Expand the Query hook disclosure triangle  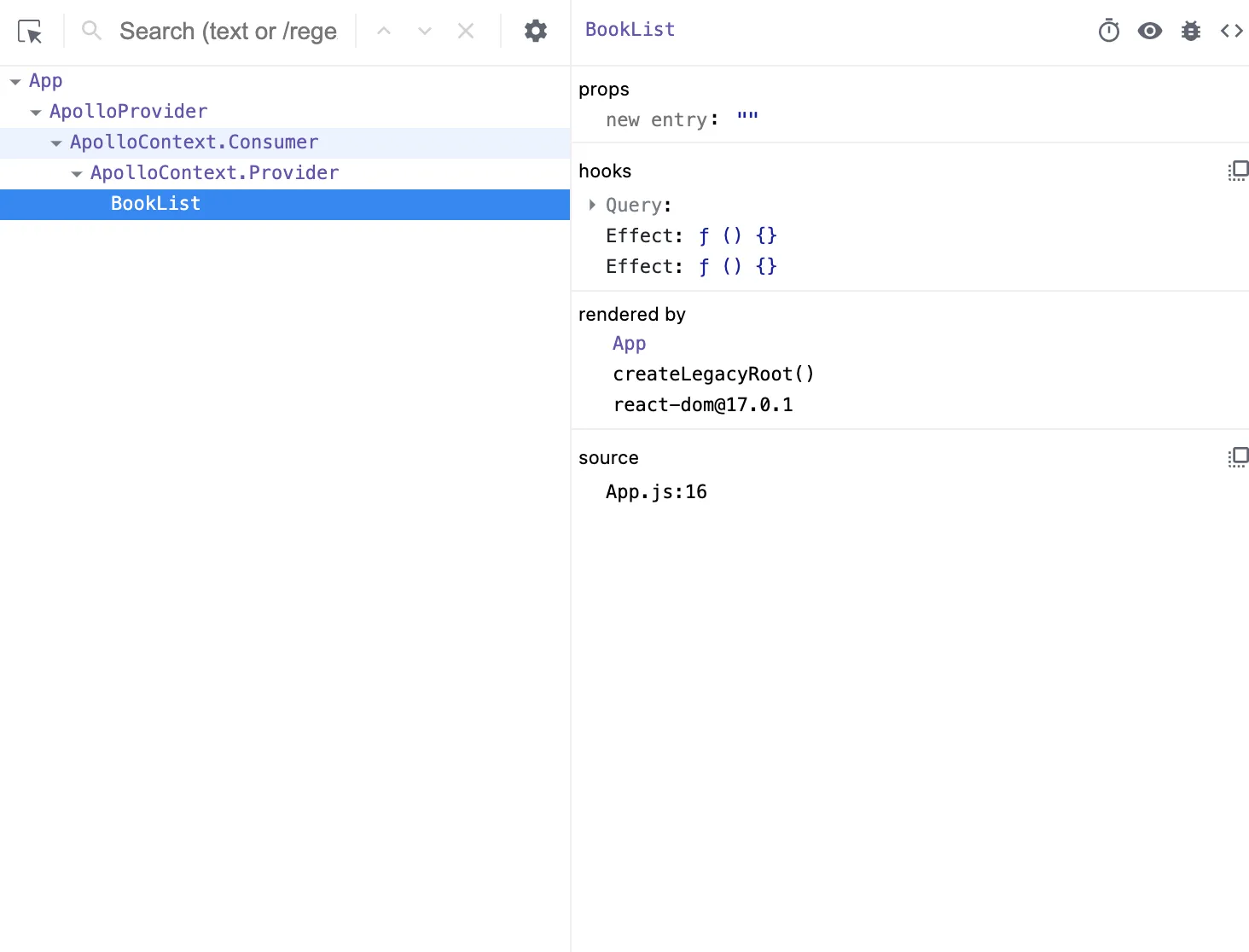[591, 205]
